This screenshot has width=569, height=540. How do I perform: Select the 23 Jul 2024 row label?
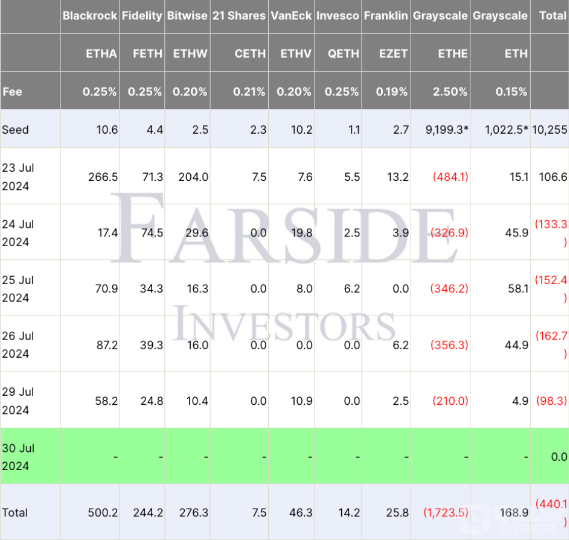tap(18, 177)
